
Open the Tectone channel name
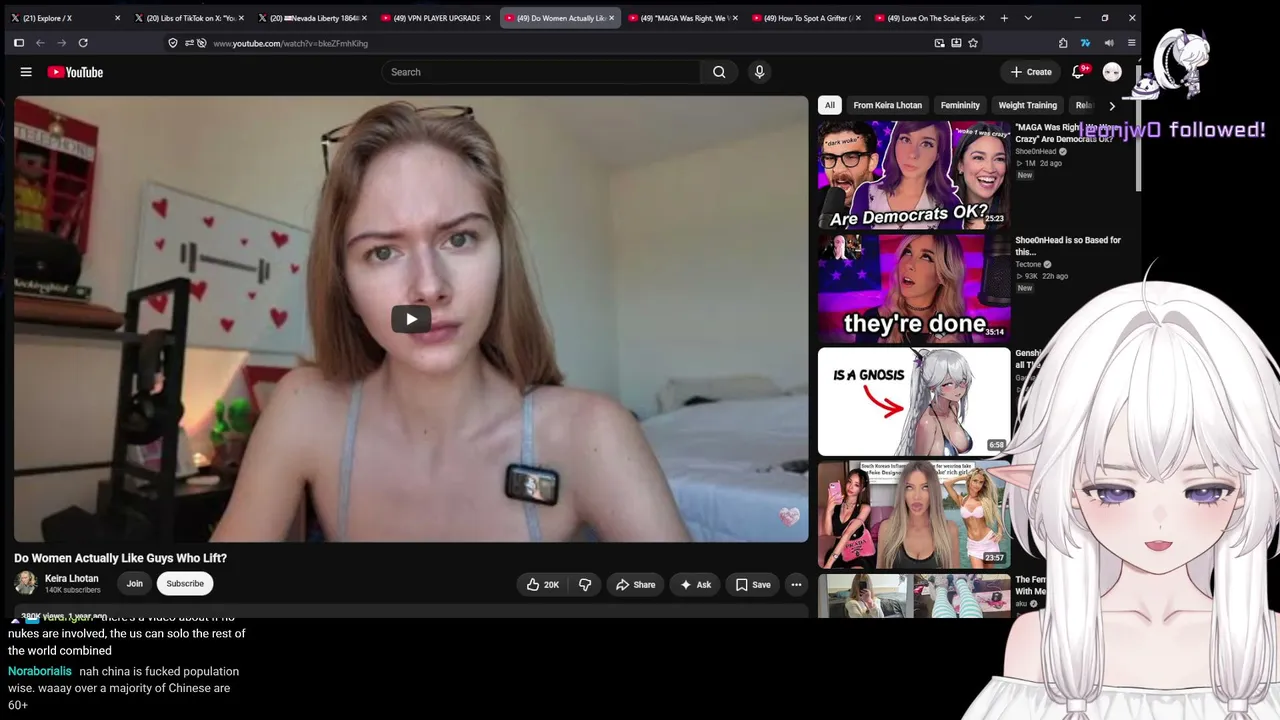(x=1028, y=264)
